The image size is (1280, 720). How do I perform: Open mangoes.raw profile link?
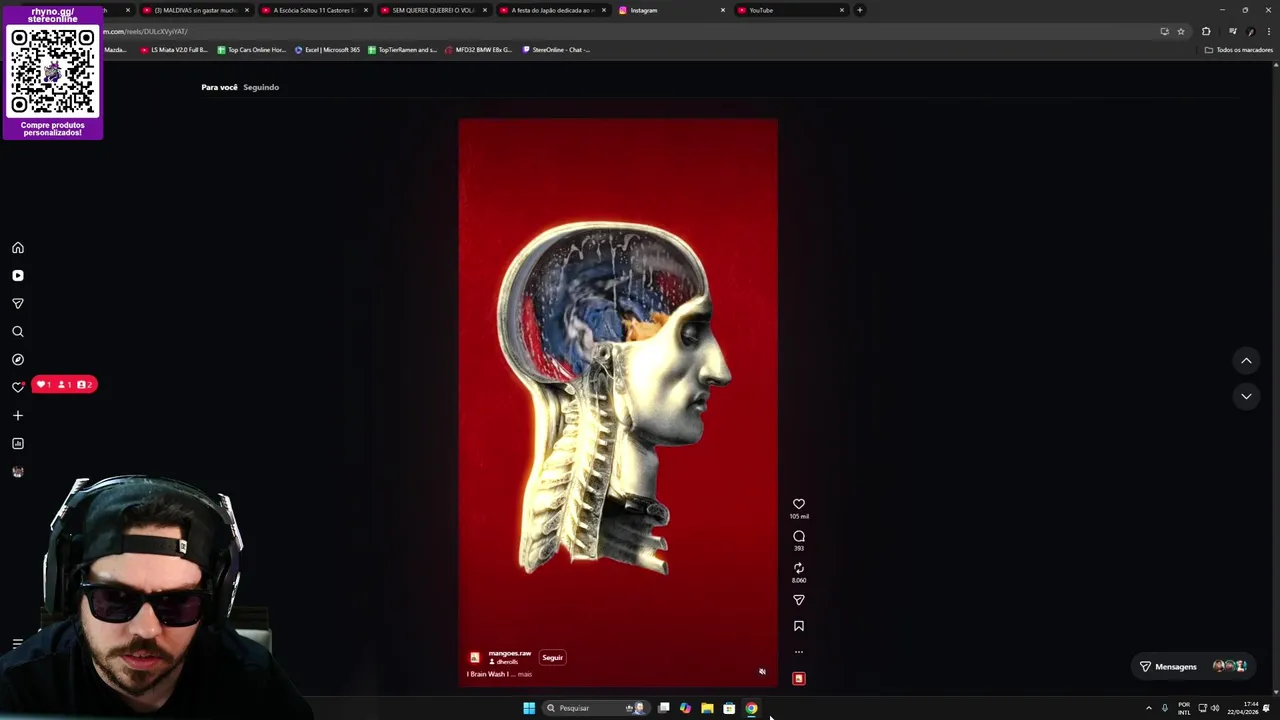(510, 654)
